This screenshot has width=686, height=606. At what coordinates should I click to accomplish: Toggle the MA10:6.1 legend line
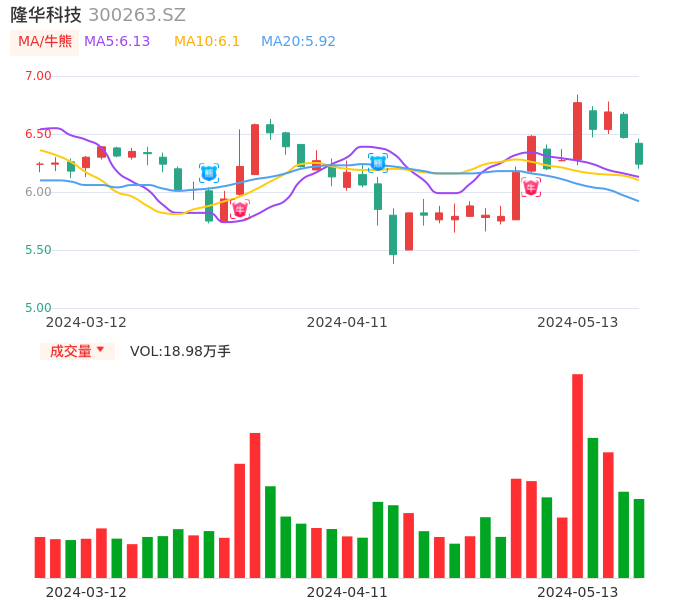[207, 42]
